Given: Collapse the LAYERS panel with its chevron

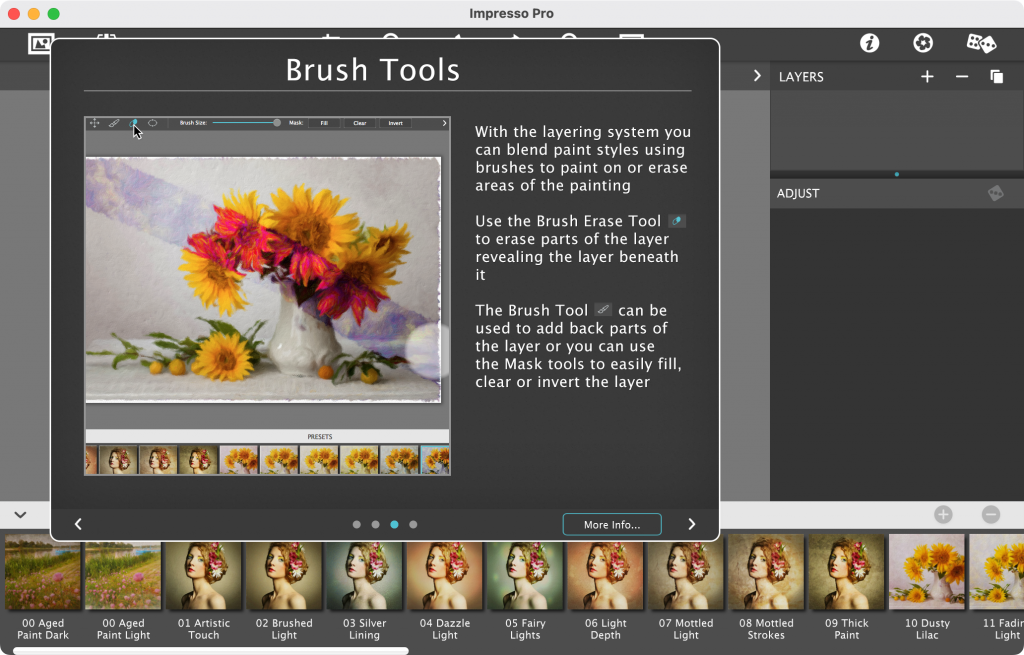Looking at the screenshot, I should (x=757, y=75).
